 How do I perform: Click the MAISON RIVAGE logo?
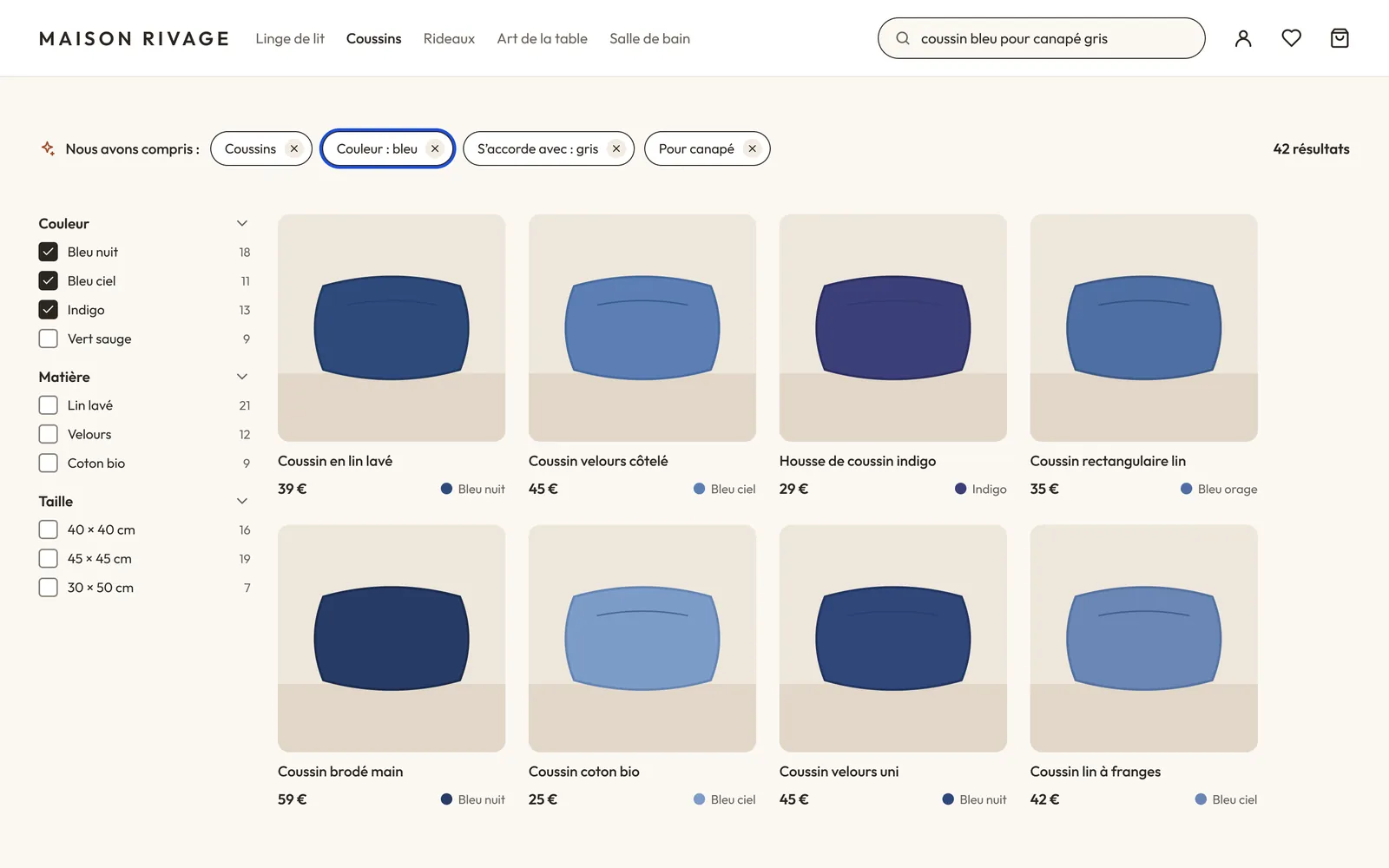135,38
